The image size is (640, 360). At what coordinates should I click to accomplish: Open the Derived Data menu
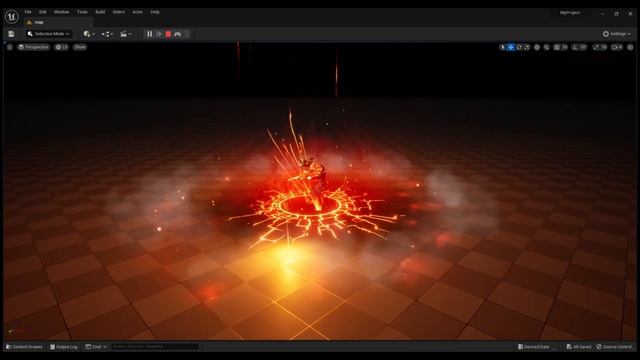533,347
